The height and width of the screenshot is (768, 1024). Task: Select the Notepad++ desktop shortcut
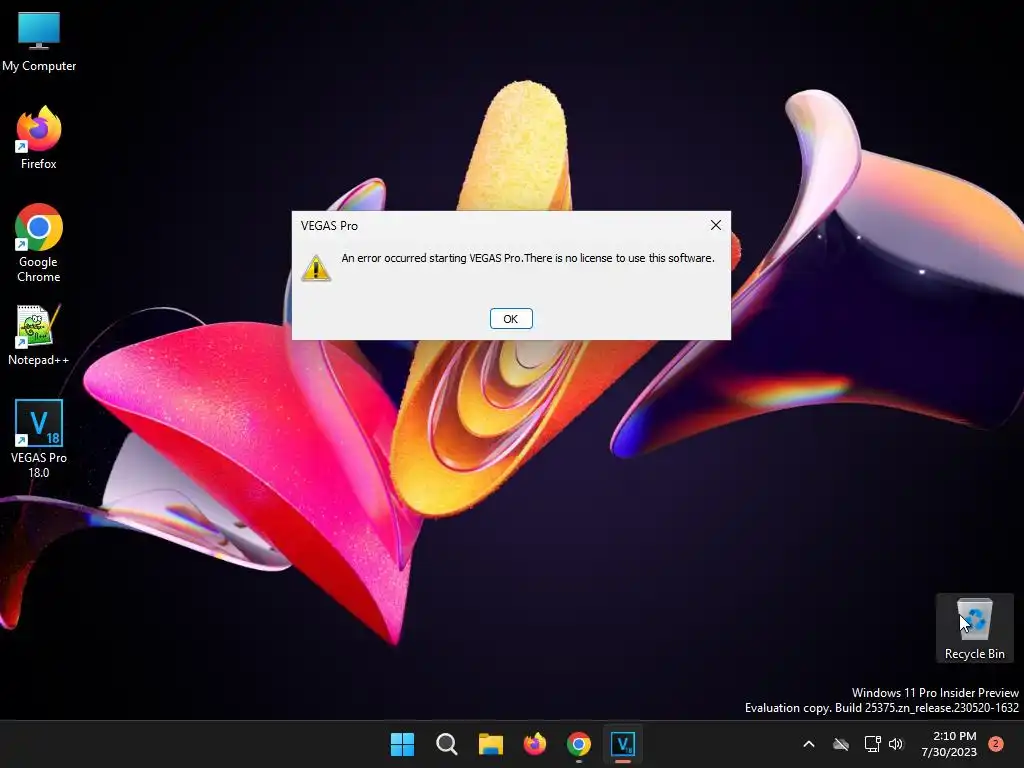[x=39, y=335]
